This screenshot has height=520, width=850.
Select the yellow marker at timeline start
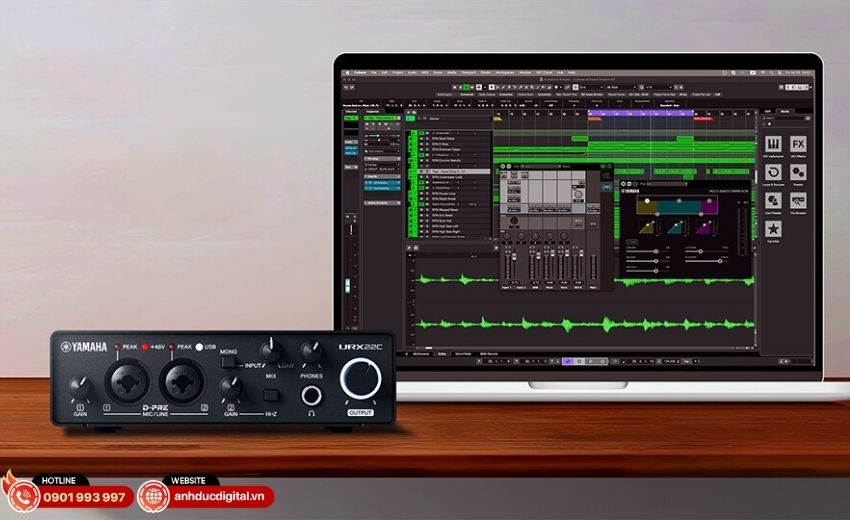pyautogui.click(x=498, y=118)
